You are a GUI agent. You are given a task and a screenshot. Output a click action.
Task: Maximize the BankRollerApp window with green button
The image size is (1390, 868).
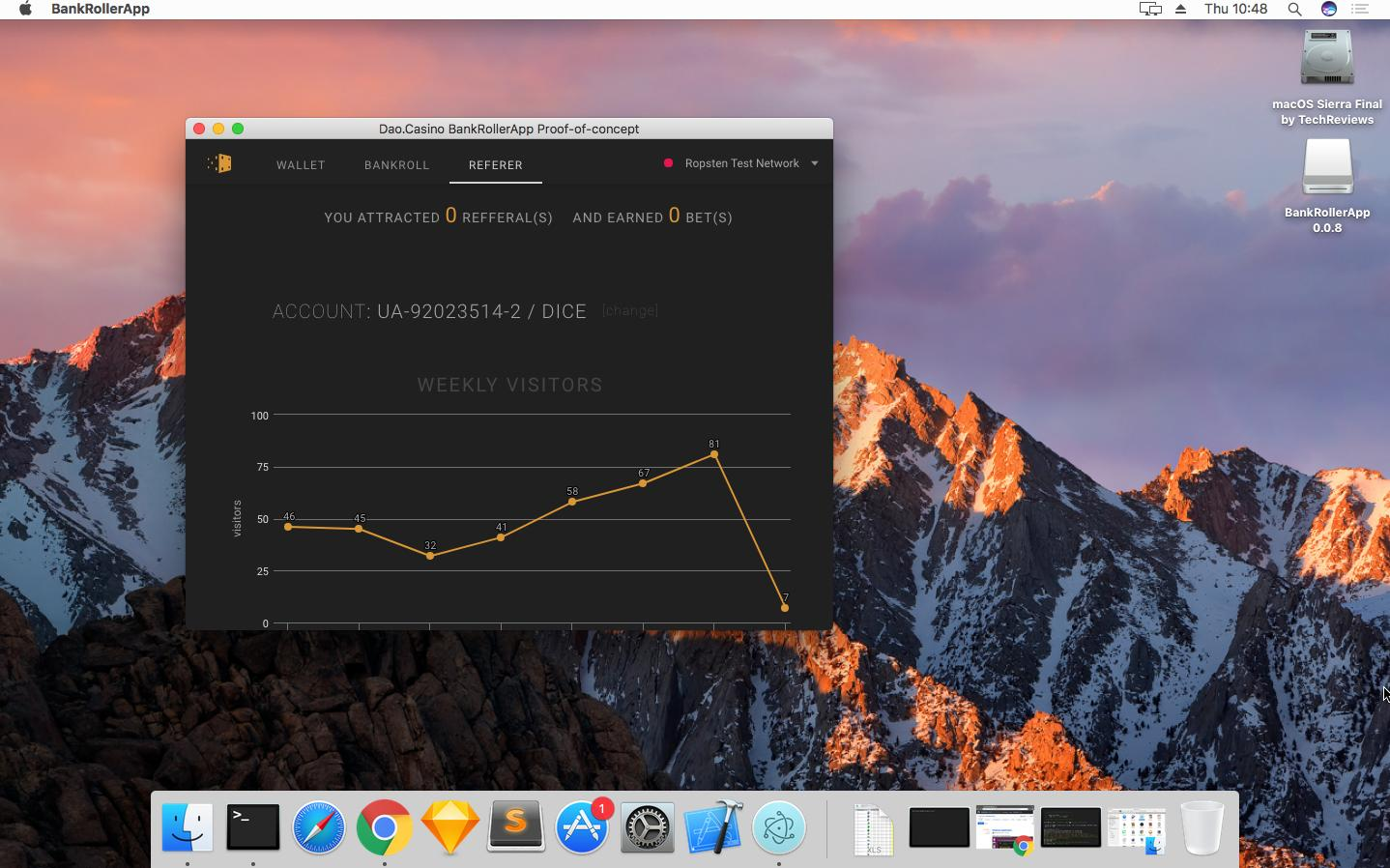[x=238, y=129]
